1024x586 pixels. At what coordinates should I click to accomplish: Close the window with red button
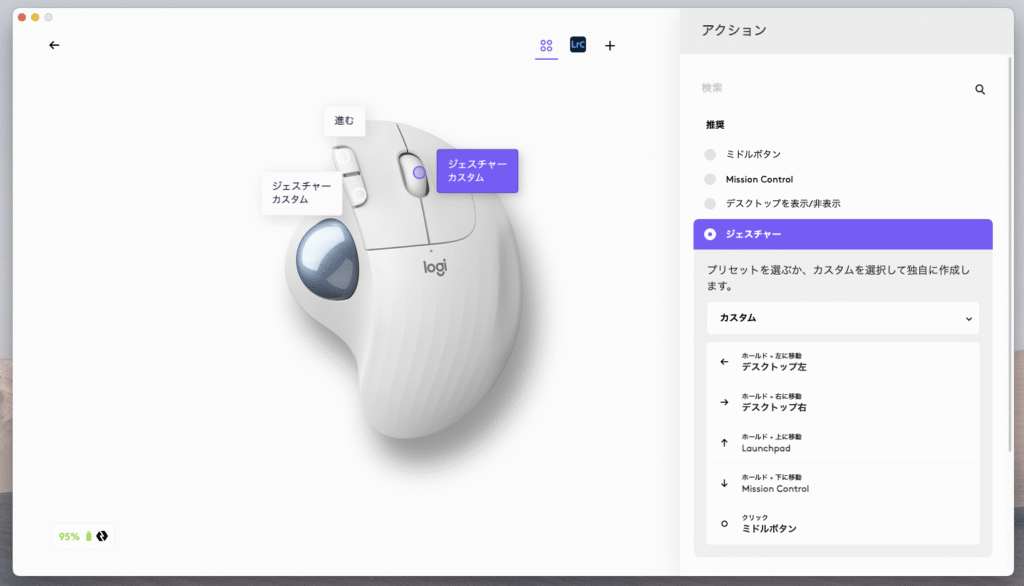[22, 18]
